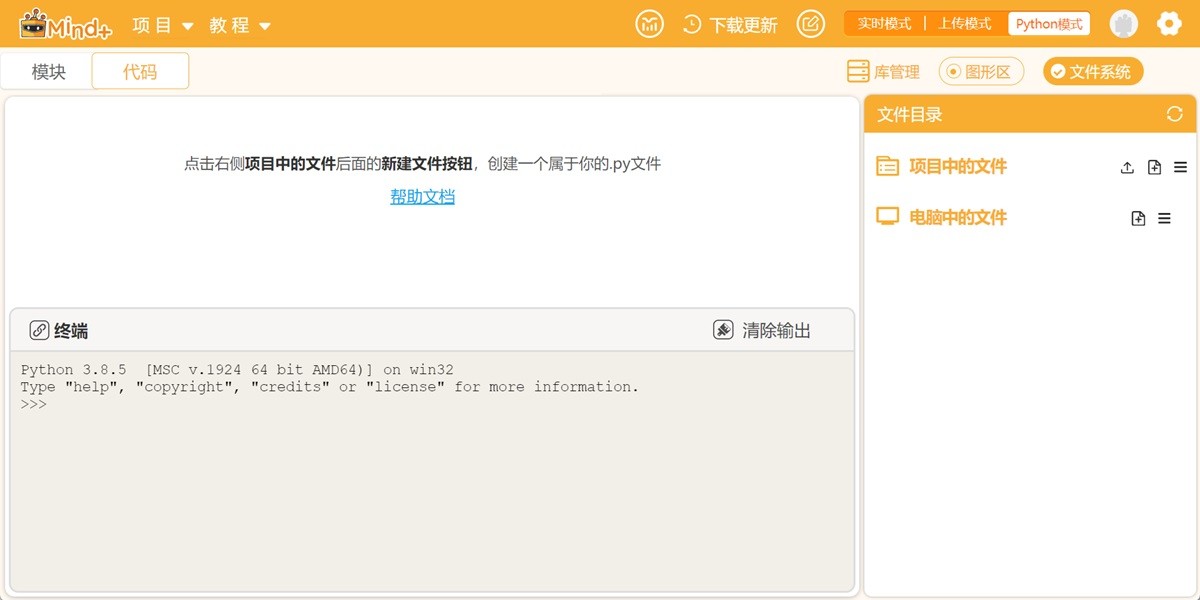Screen dimensions: 1200x600
Task: Open the Mind+ community icon in top bar
Action: [x=648, y=23]
